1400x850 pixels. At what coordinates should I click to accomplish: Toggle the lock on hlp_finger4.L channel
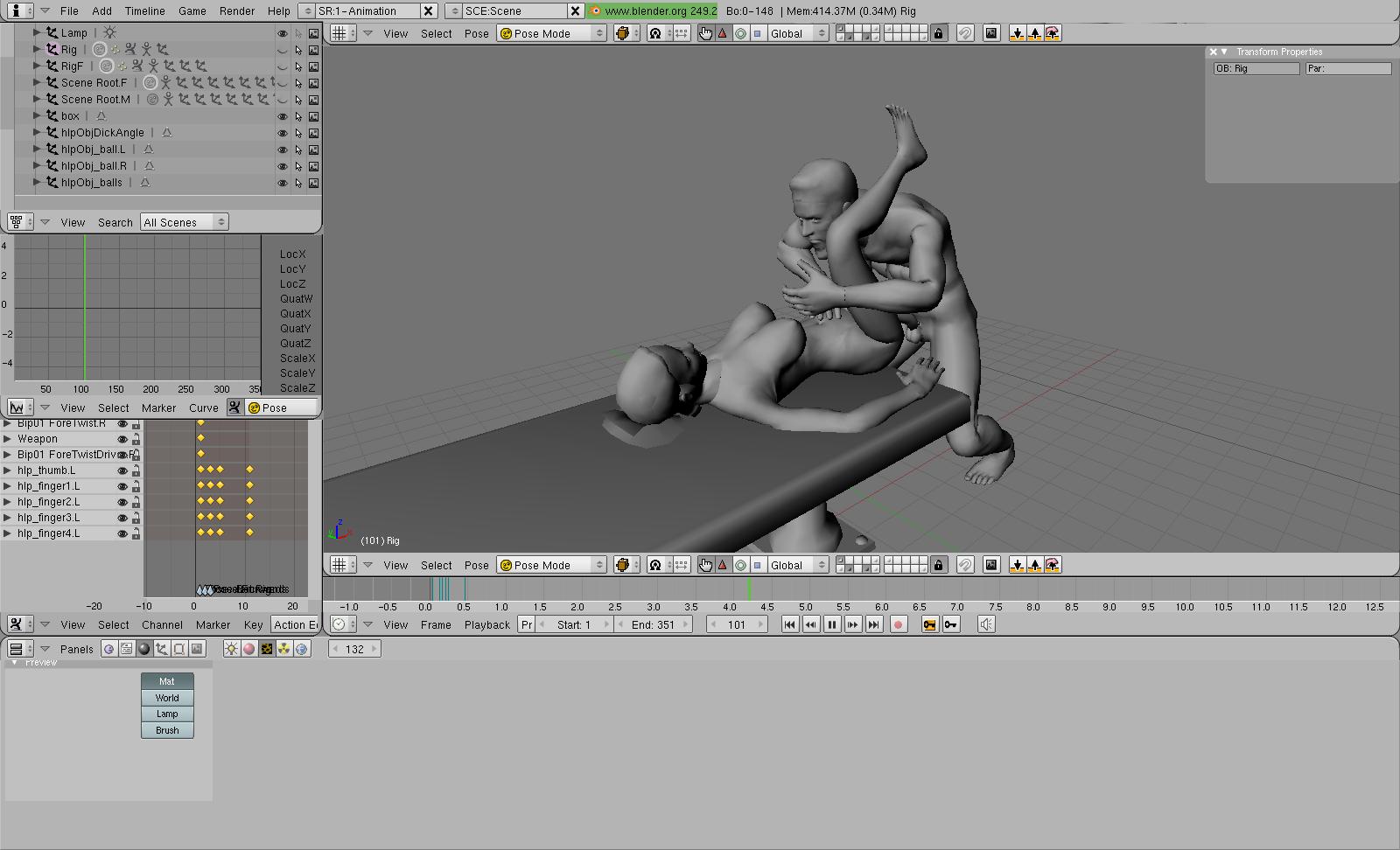pos(136,533)
